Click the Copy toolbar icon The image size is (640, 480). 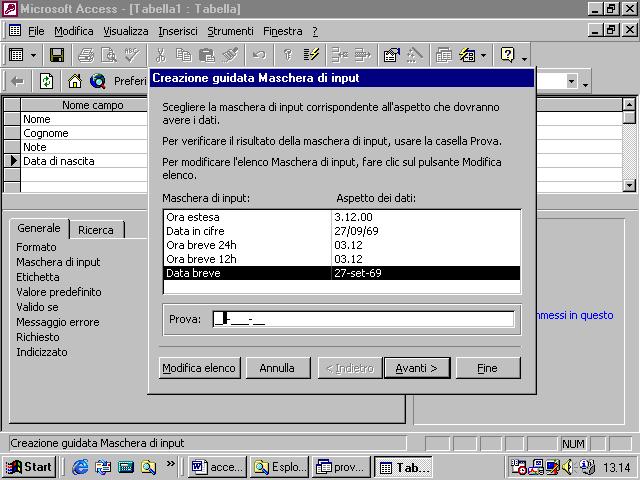184,55
